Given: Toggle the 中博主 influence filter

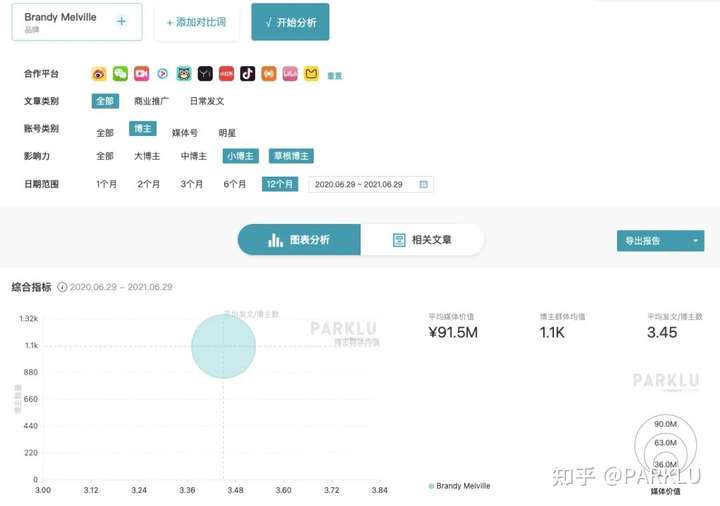Looking at the screenshot, I should [x=194, y=156].
